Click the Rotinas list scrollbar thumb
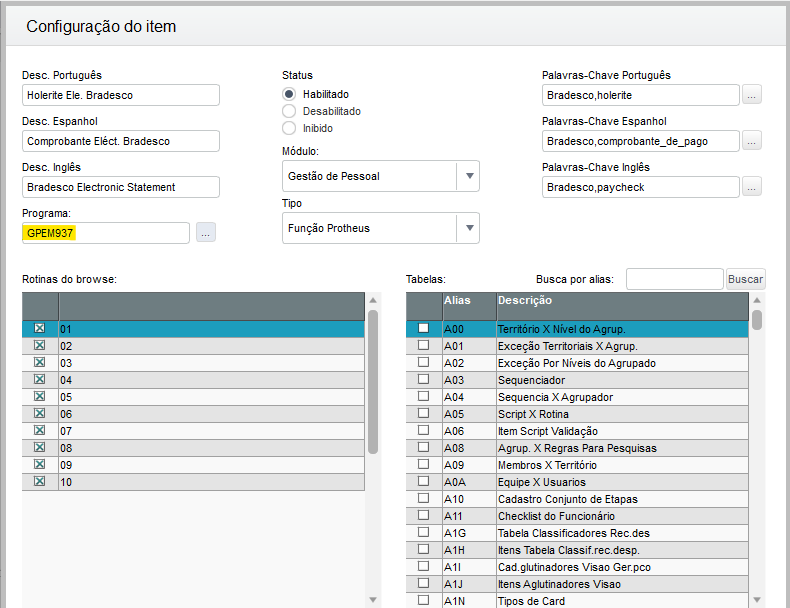The height and width of the screenshot is (608, 790). point(373,382)
